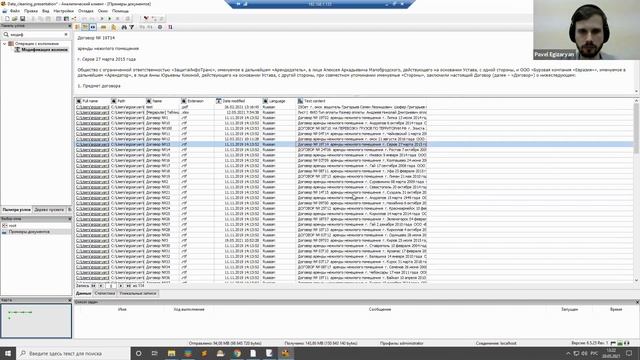Open the Отладка menu

(86, 11)
